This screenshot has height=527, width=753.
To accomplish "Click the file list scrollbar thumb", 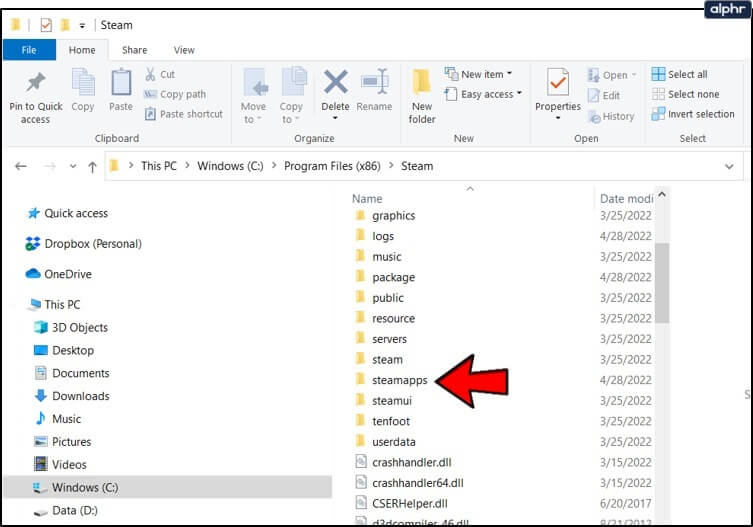I will (x=662, y=282).
